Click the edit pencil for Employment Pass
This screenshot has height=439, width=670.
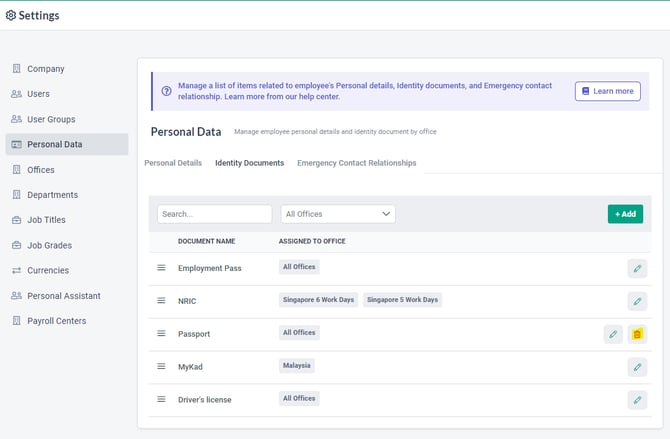point(637,268)
